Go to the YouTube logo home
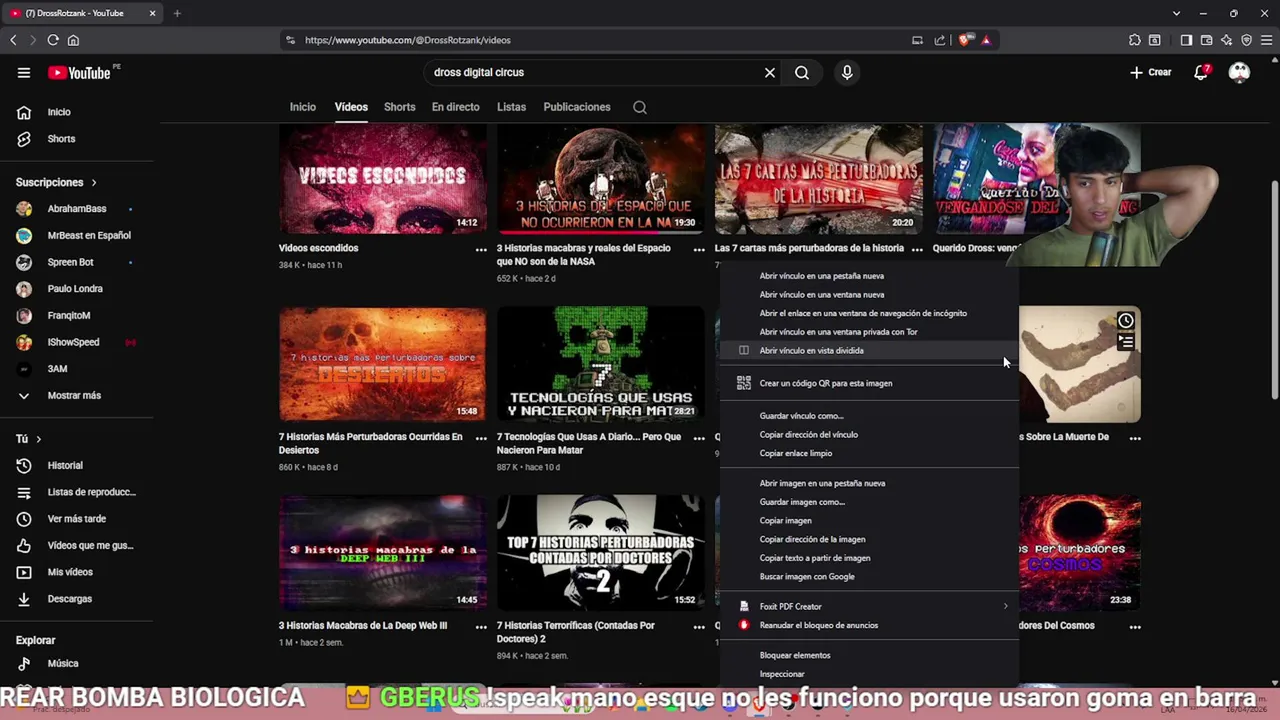 79,72
